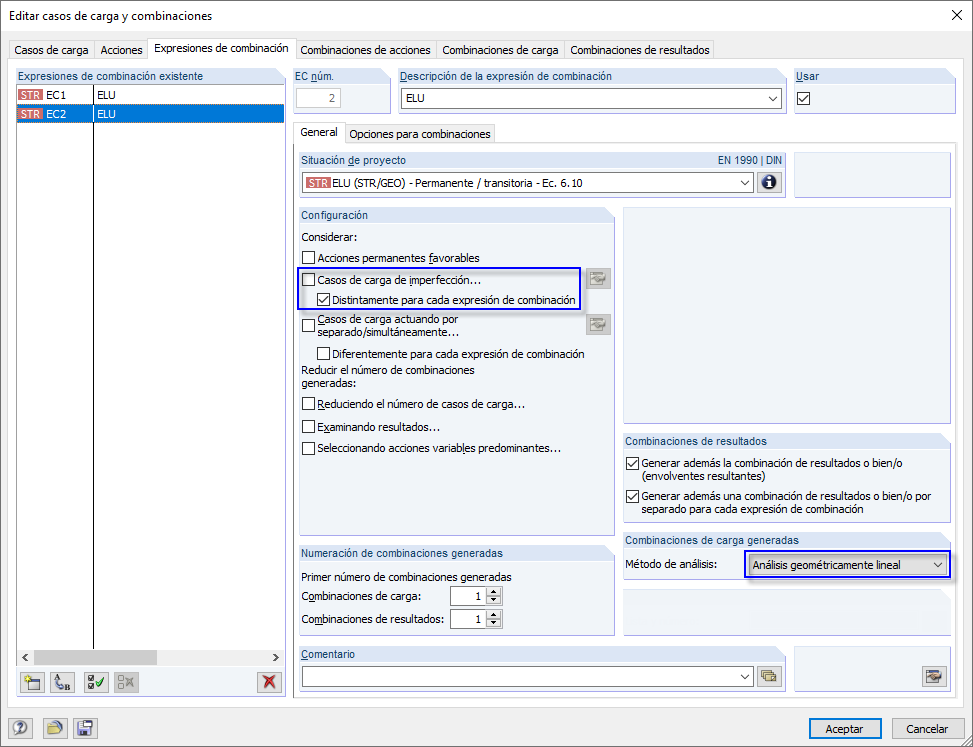973x747 pixels.
Task: Check Diferentemente para cada expresión de combinación
Action: pos(323,354)
